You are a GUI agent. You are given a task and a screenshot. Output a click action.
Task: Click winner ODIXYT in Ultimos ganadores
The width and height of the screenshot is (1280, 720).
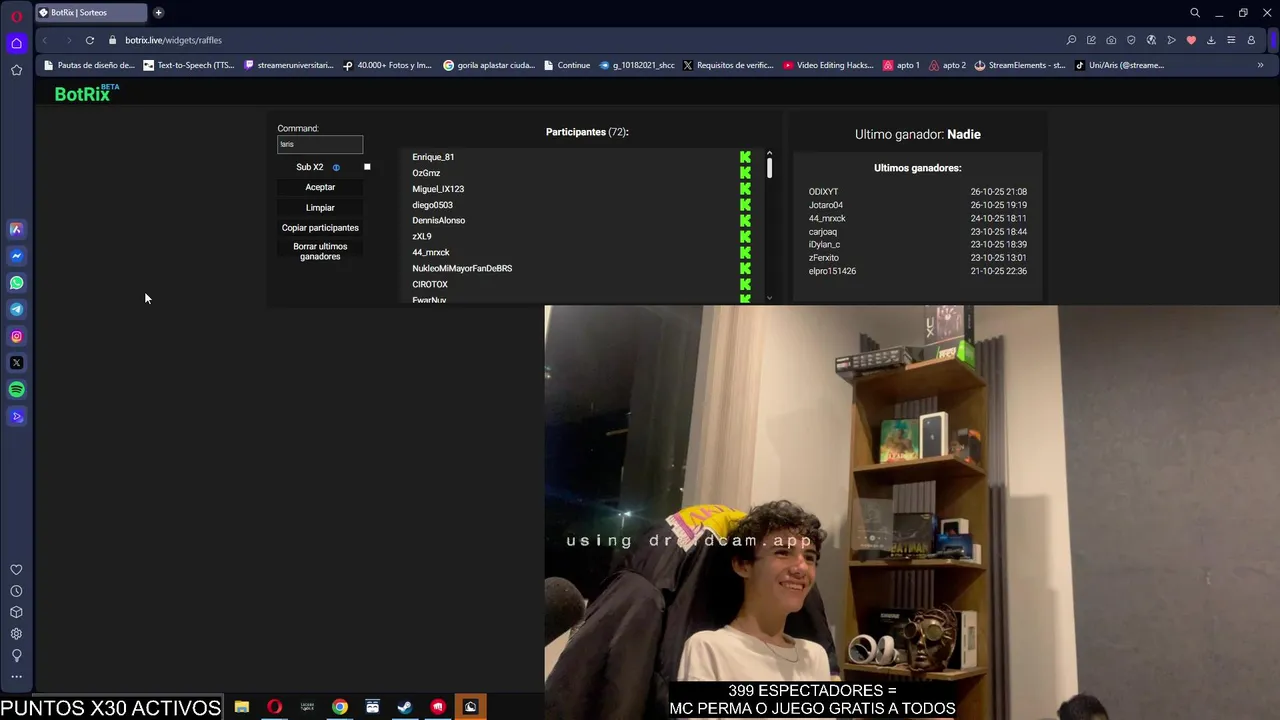(823, 192)
